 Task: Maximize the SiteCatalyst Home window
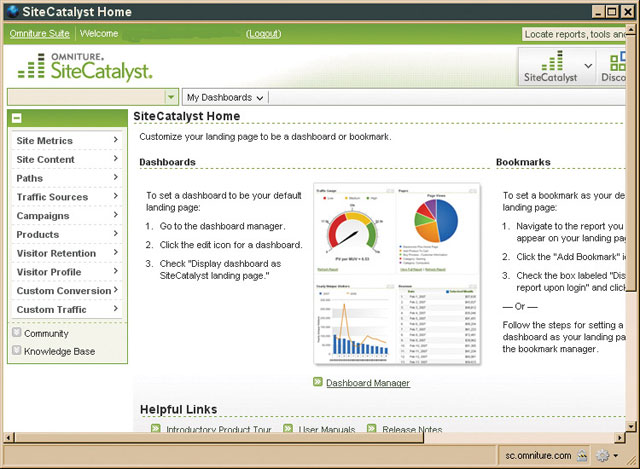click(612, 11)
